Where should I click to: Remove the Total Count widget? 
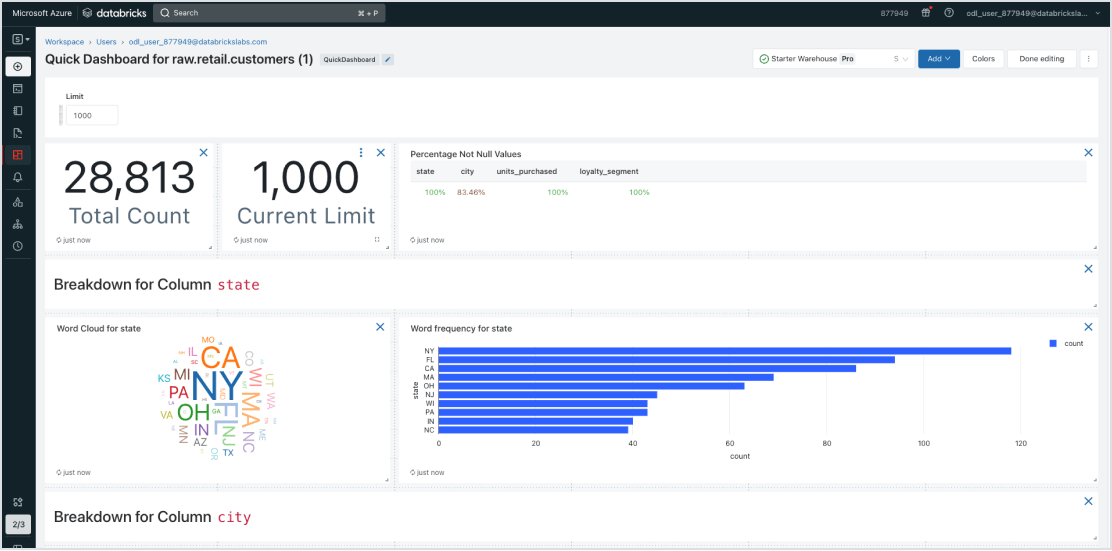click(x=204, y=152)
